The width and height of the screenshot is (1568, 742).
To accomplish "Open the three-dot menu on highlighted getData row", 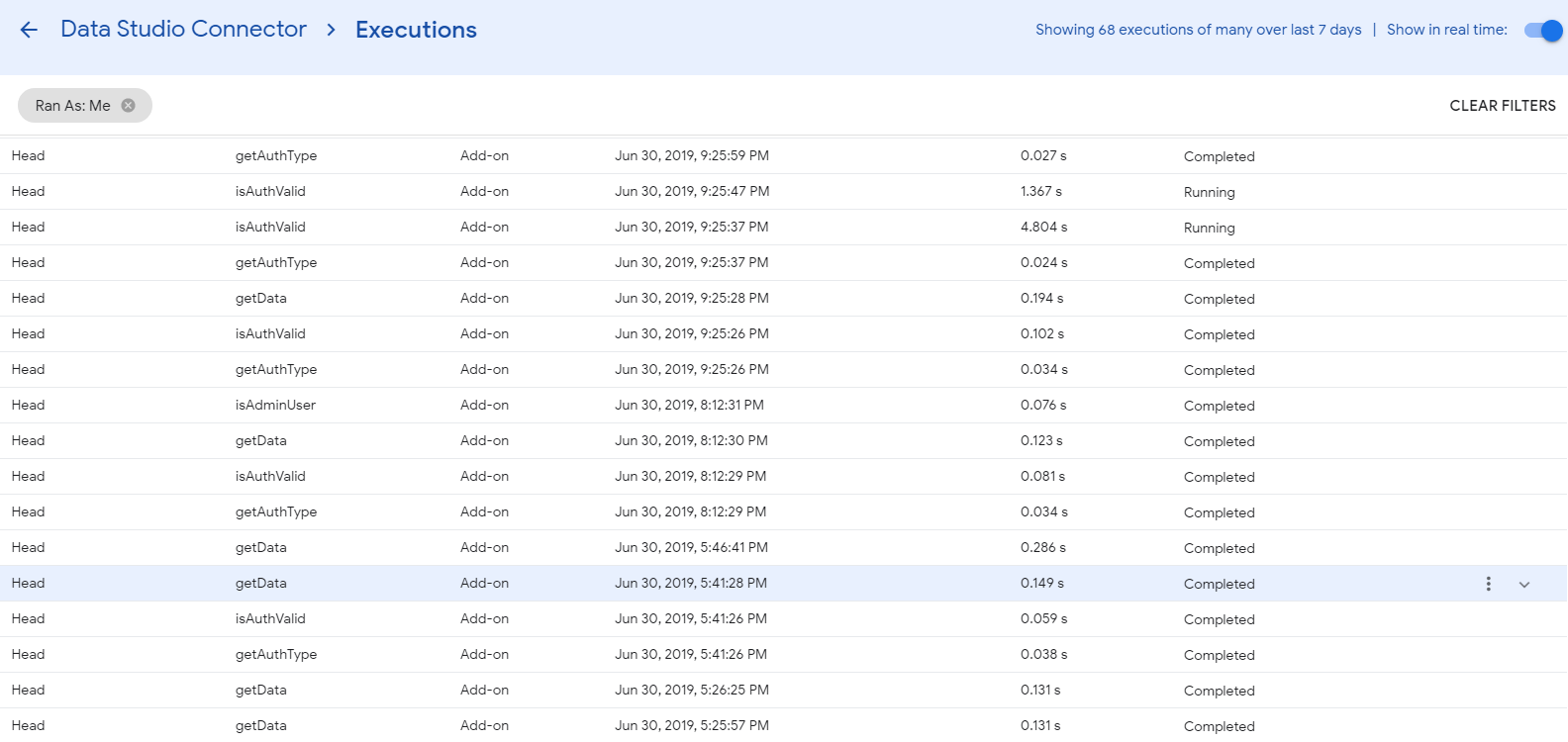I will click(x=1488, y=584).
